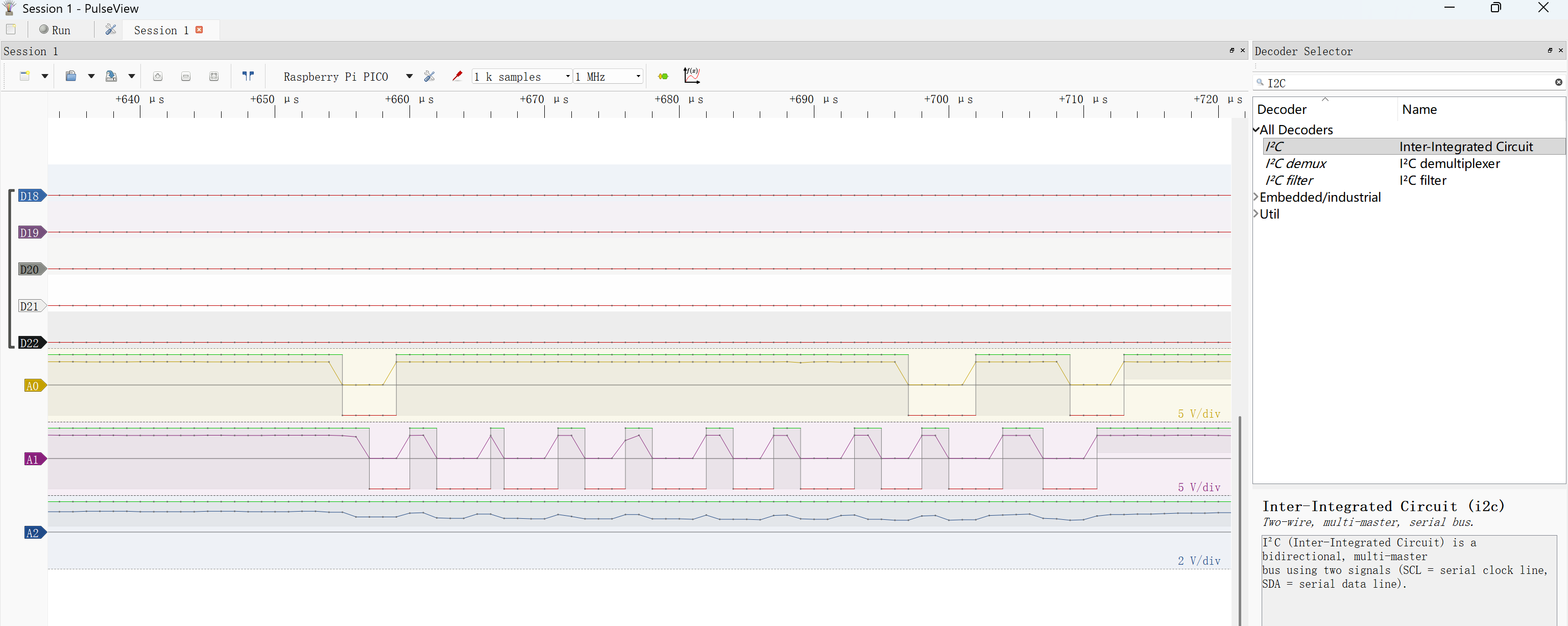
Task: Collapse the All Decoders tree group
Action: click(1256, 130)
